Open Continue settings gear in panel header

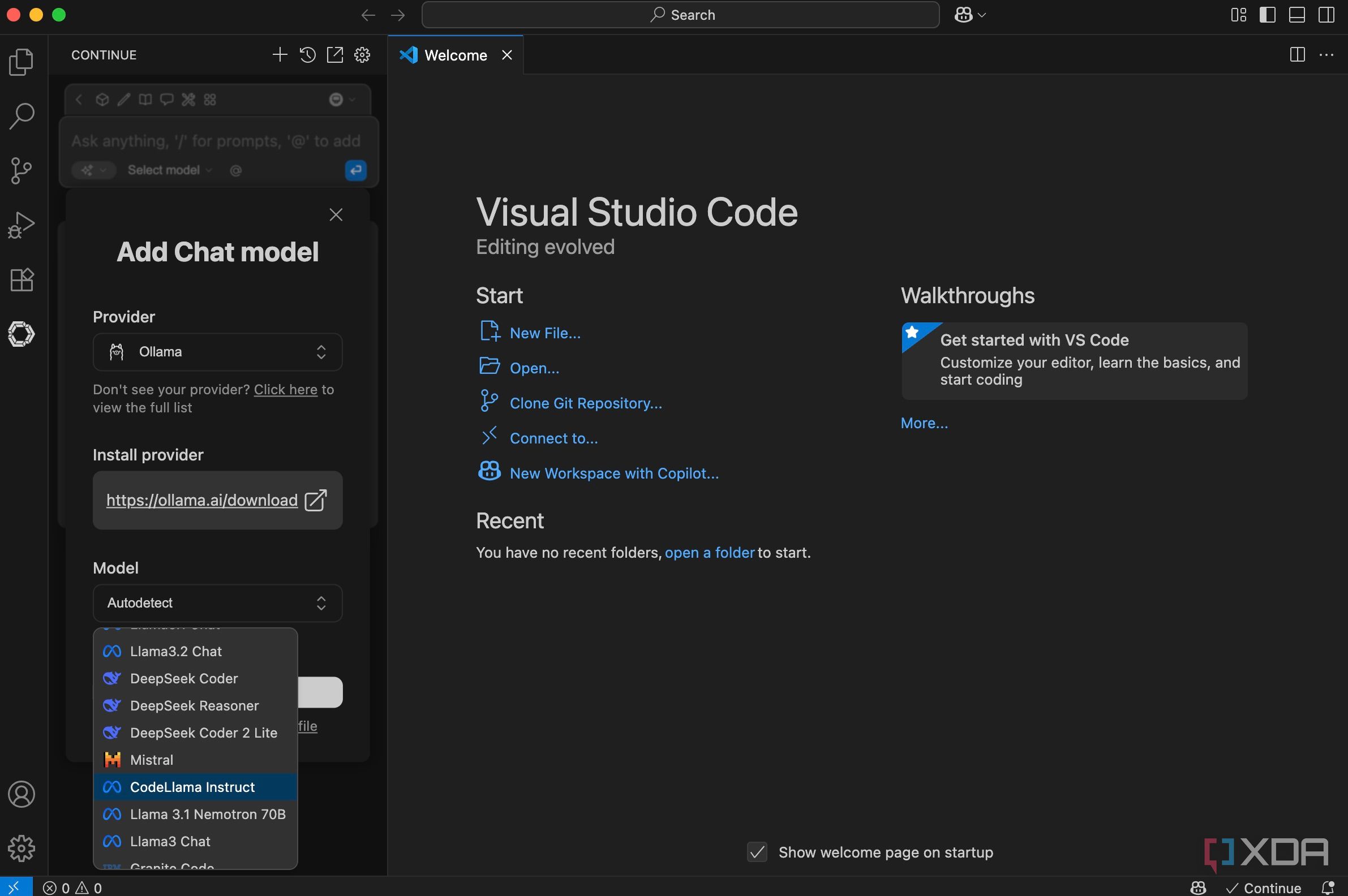[362, 55]
